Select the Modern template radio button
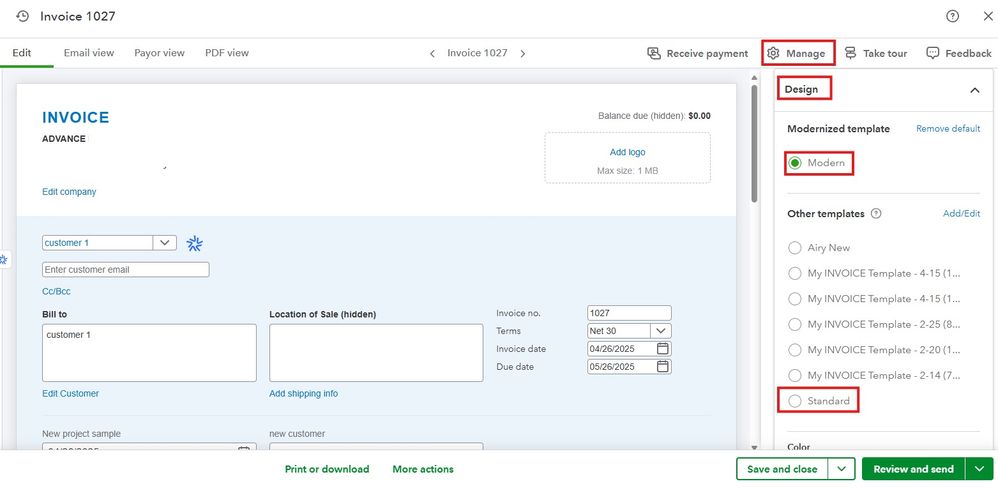This screenshot has width=998, height=488. click(794, 163)
